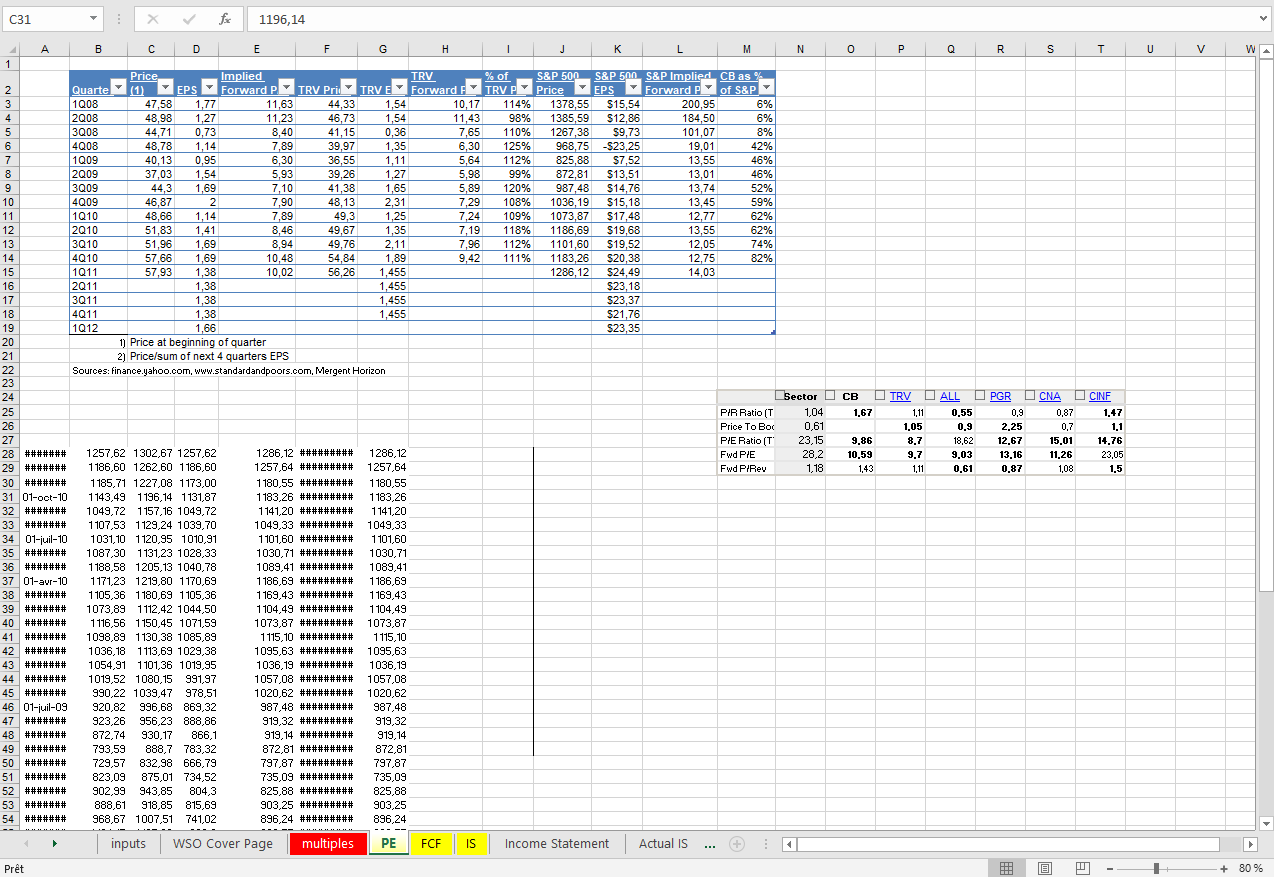Toggle the CB checkbox
Viewport: 1274px width, 877px height.
point(830,396)
